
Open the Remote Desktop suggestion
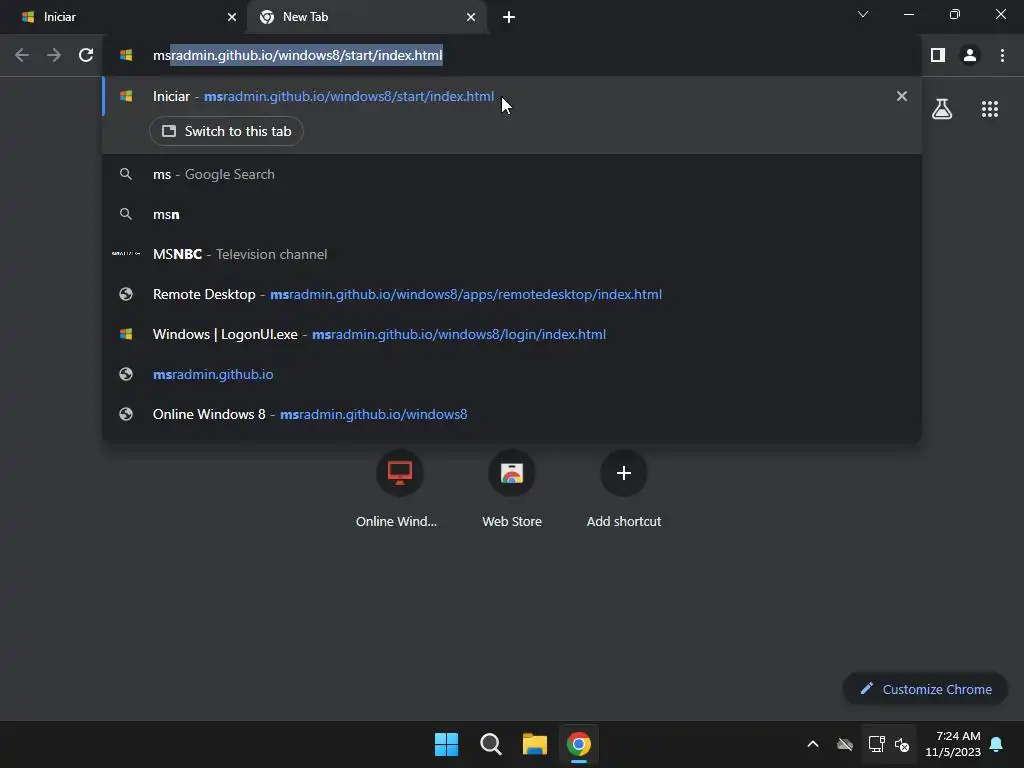(x=511, y=295)
